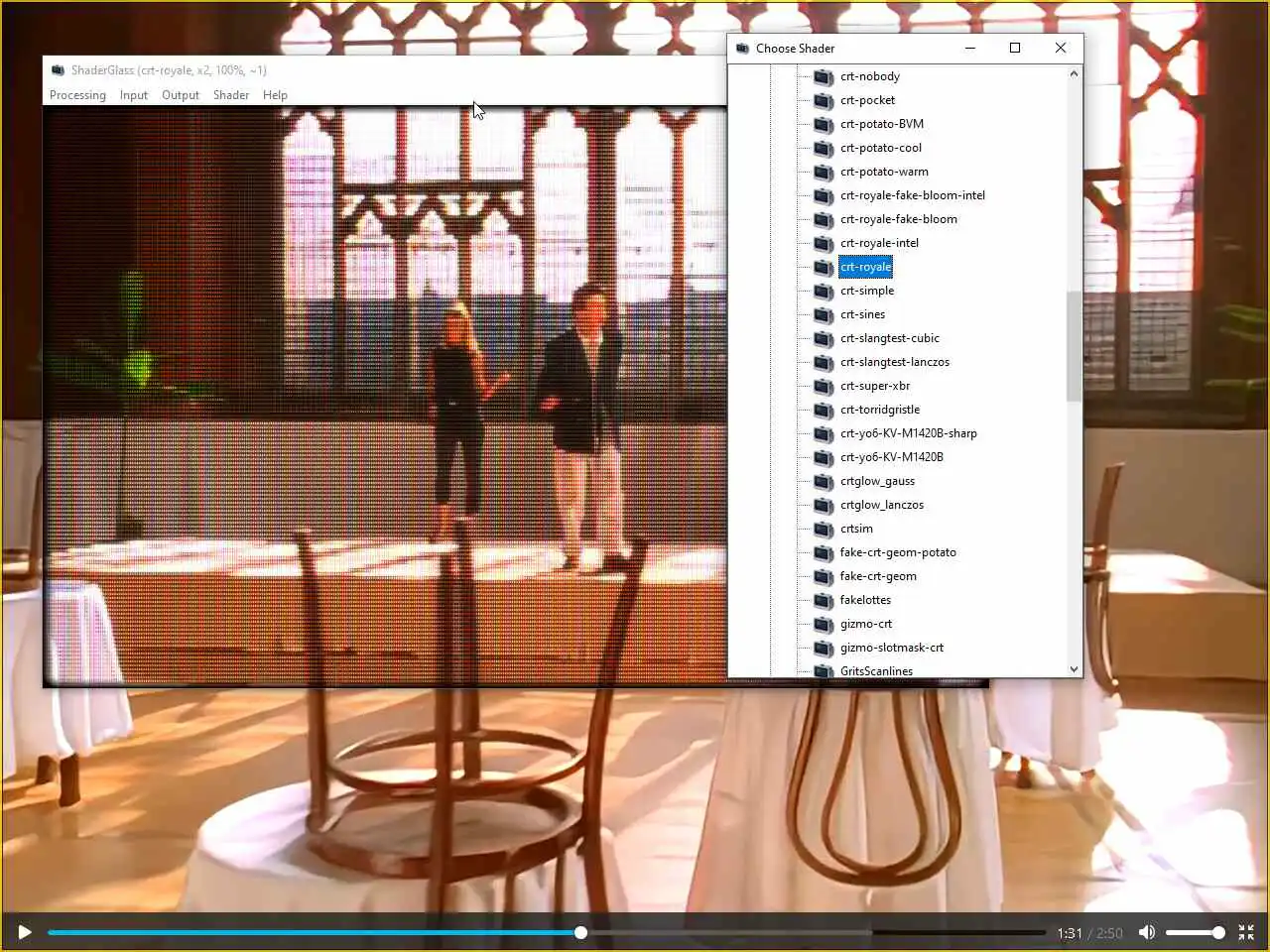Choose the crt-potato-cool shader
Screen dimensions: 1270x952
click(x=880, y=148)
